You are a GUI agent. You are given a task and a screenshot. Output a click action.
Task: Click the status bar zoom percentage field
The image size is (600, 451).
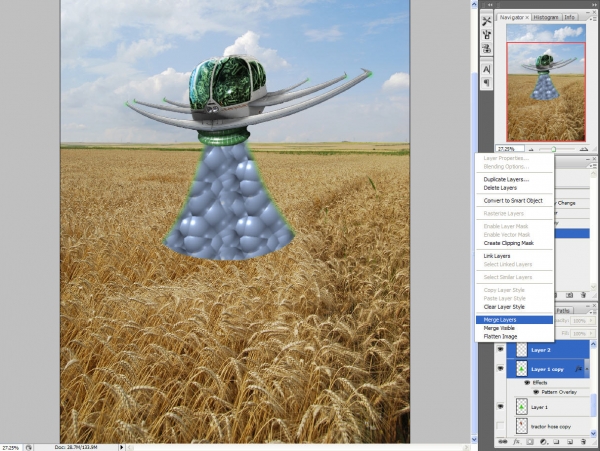point(10,447)
